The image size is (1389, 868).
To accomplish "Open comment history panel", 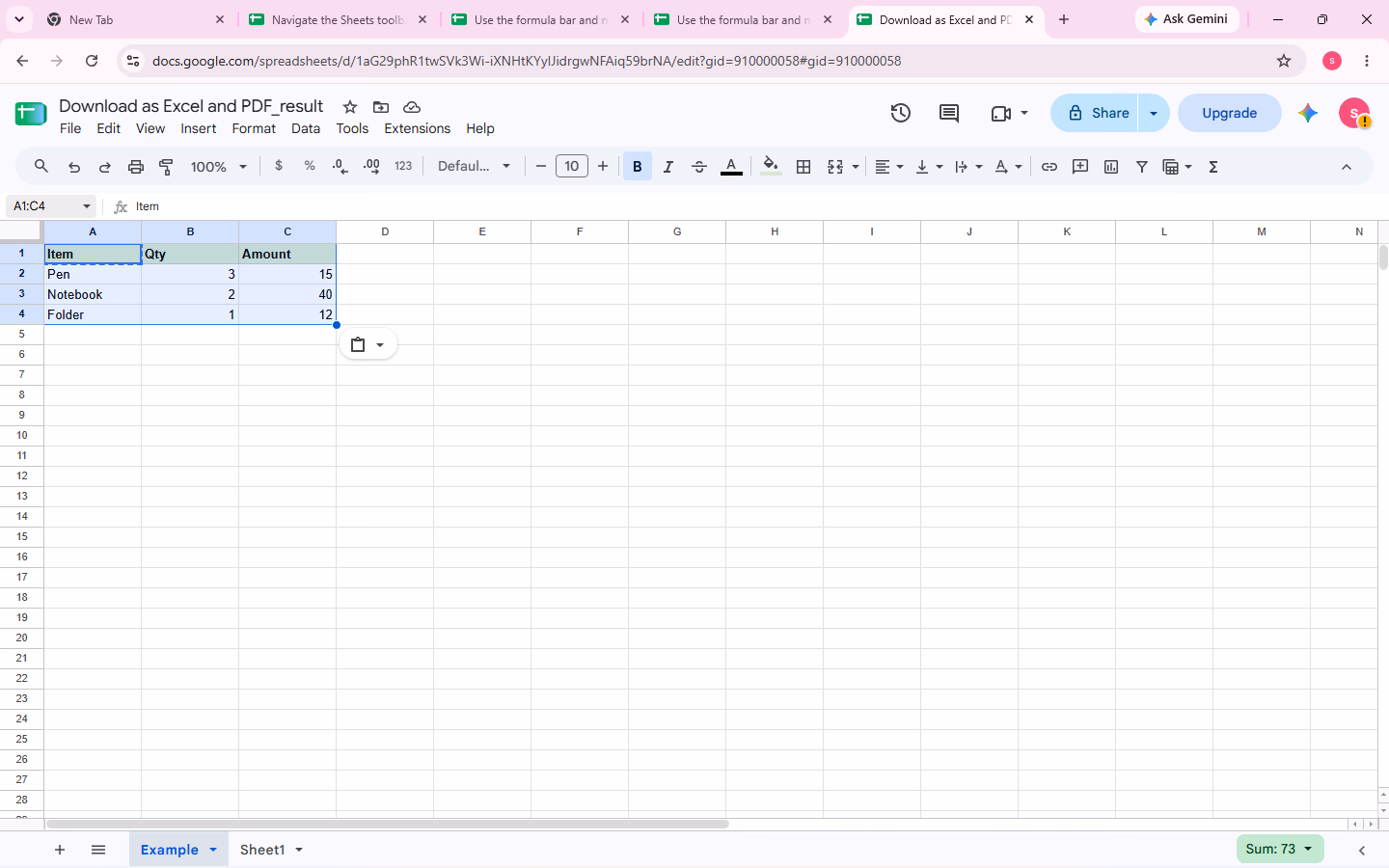I will coord(949,113).
